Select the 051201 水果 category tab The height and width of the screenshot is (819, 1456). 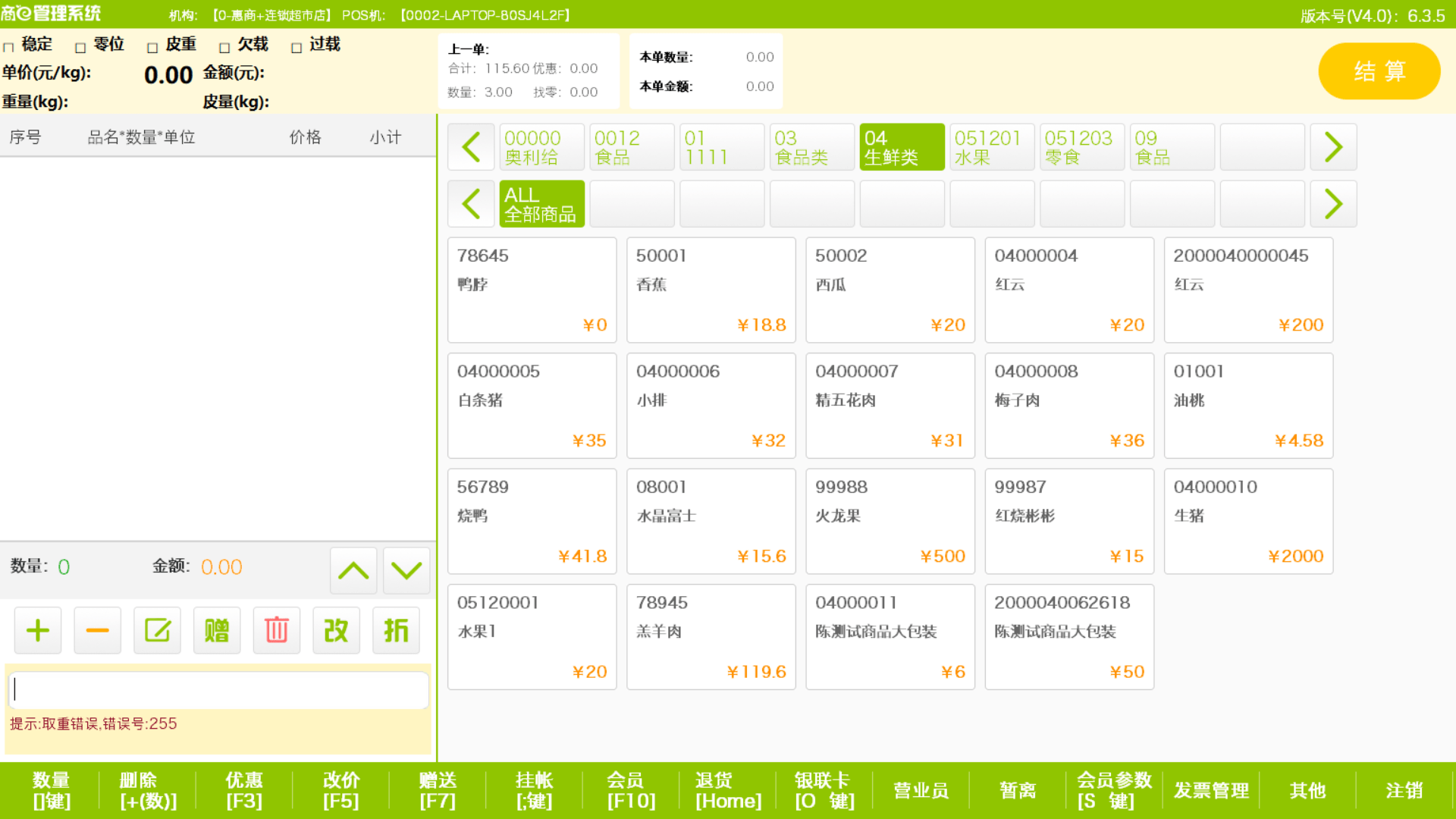click(x=992, y=147)
